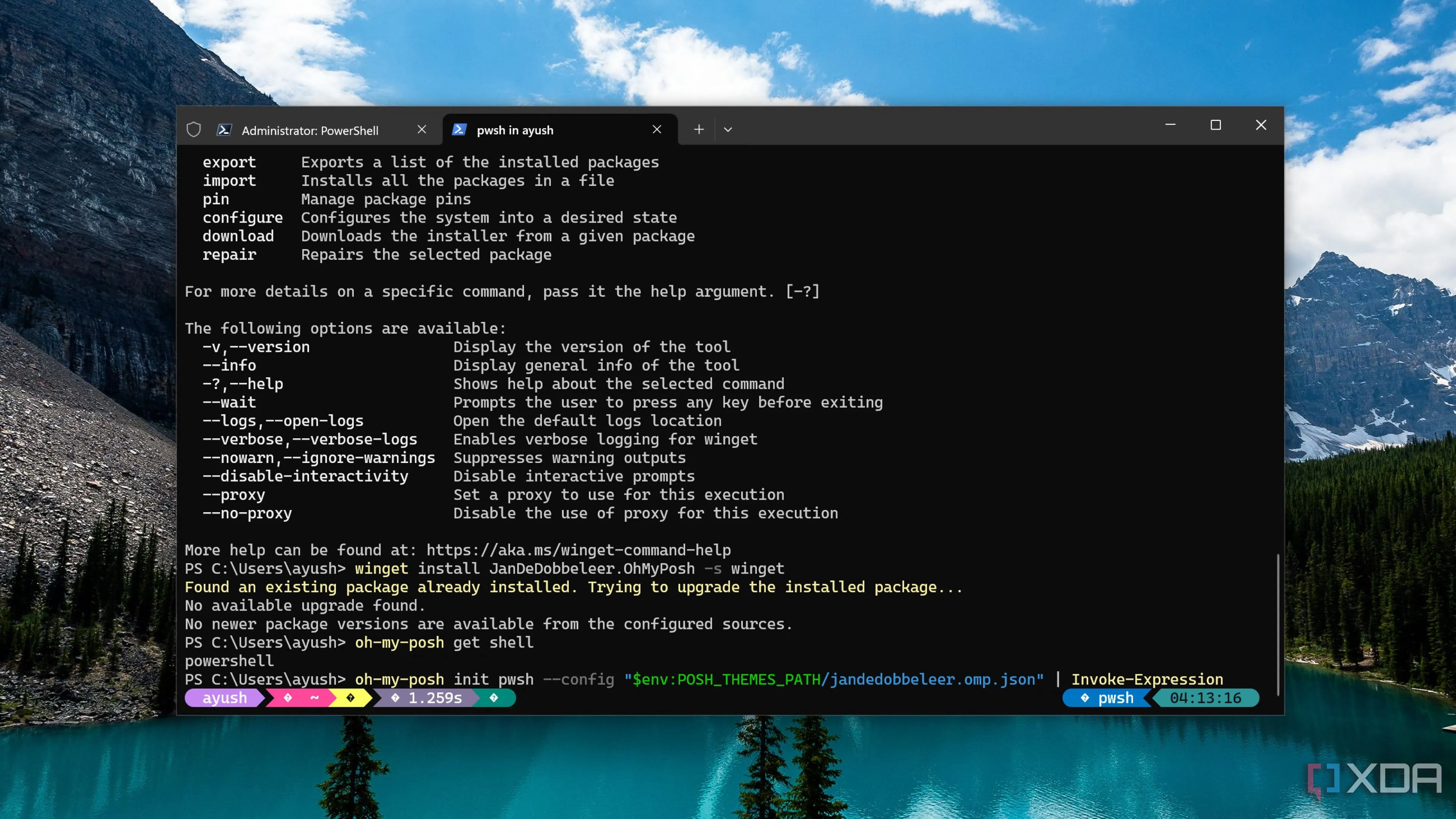Open the tab switcher dropdown chevron

pyautogui.click(x=728, y=129)
